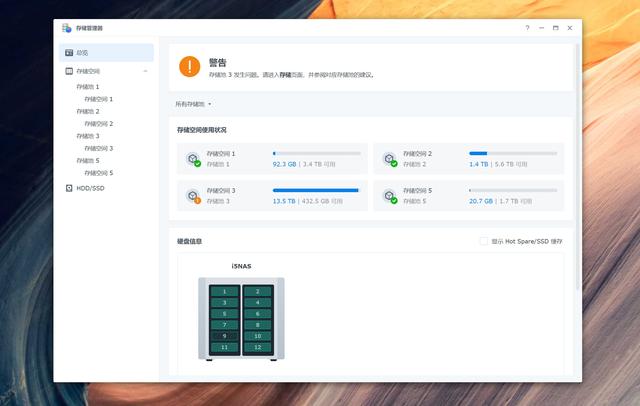Image resolution: width=640 pixels, height=406 pixels.
Task: Click the vertical scrollbar of the overview panel
Action: [578, 167]
